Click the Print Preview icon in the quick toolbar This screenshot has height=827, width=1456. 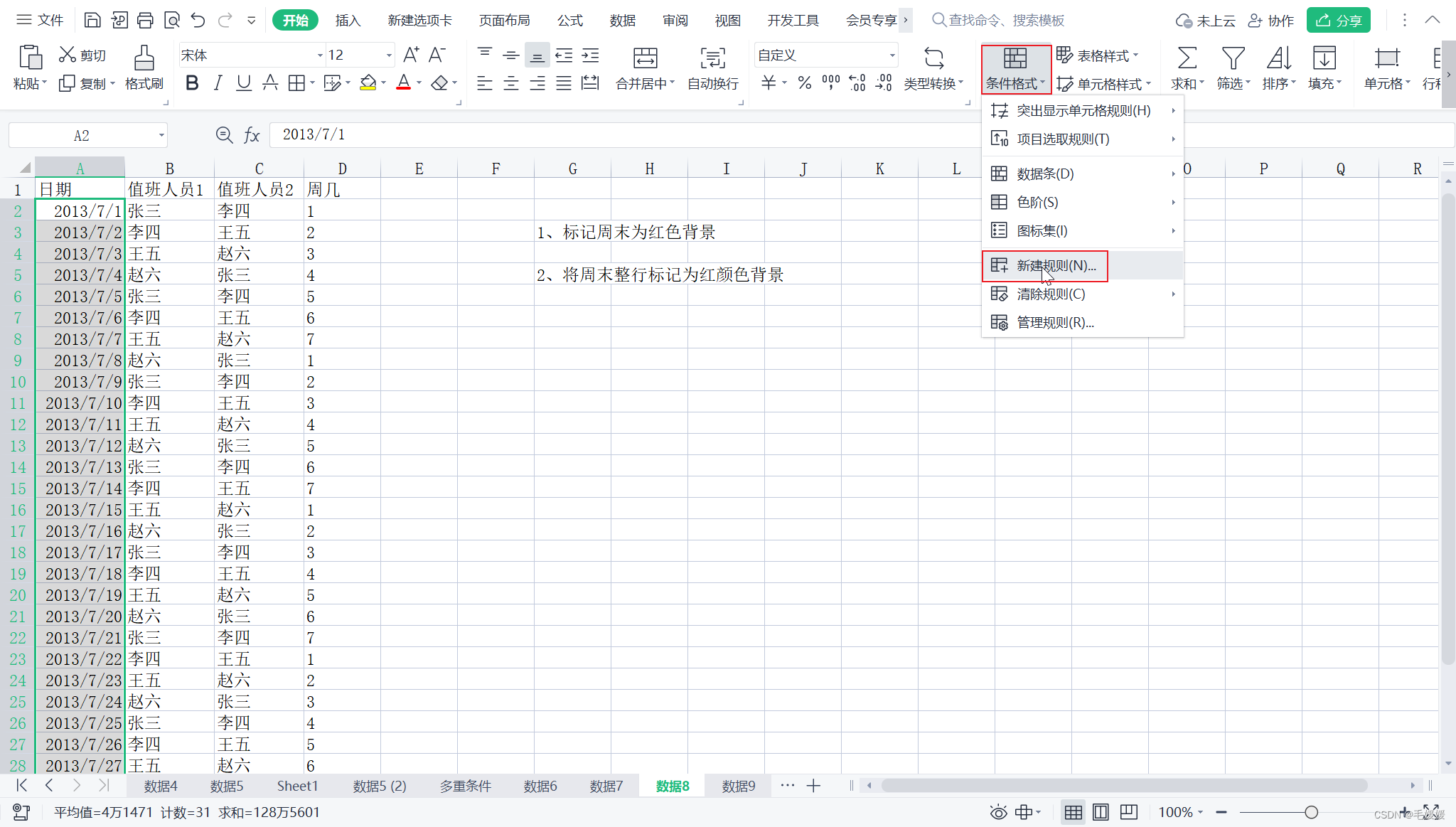coord(171,20)
